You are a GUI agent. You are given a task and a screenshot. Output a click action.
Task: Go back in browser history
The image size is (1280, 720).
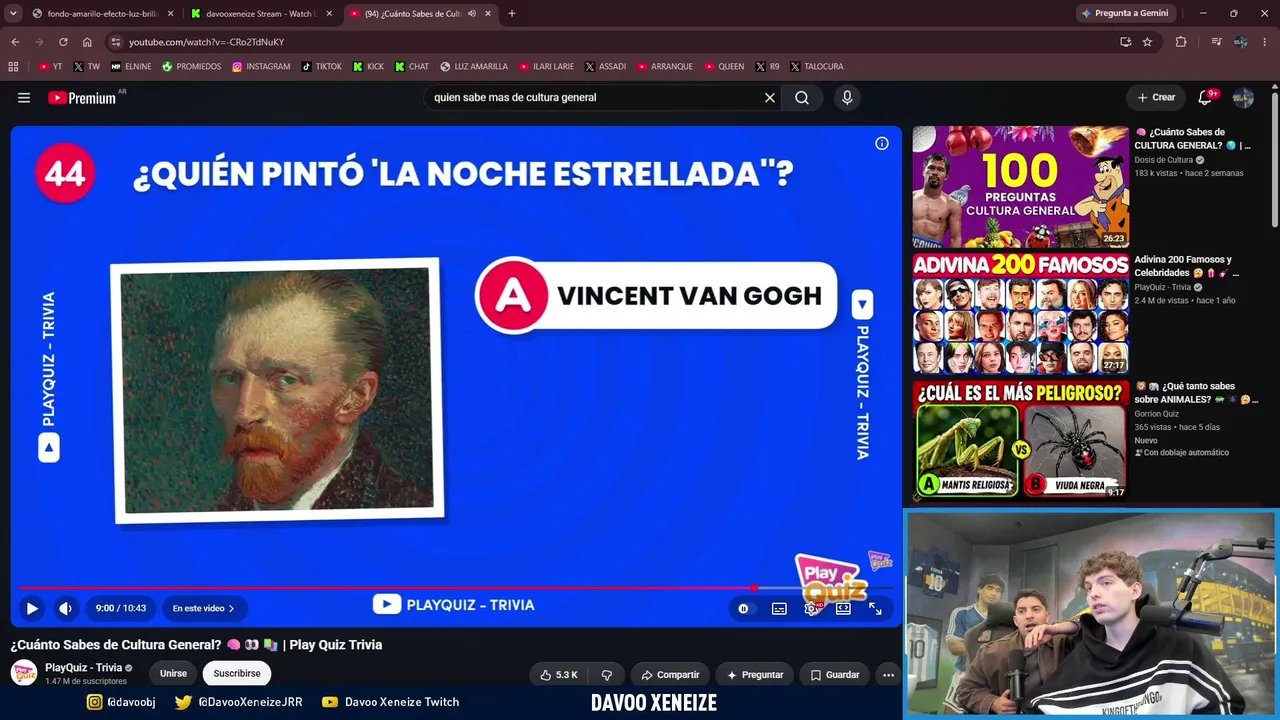[15, 42]
